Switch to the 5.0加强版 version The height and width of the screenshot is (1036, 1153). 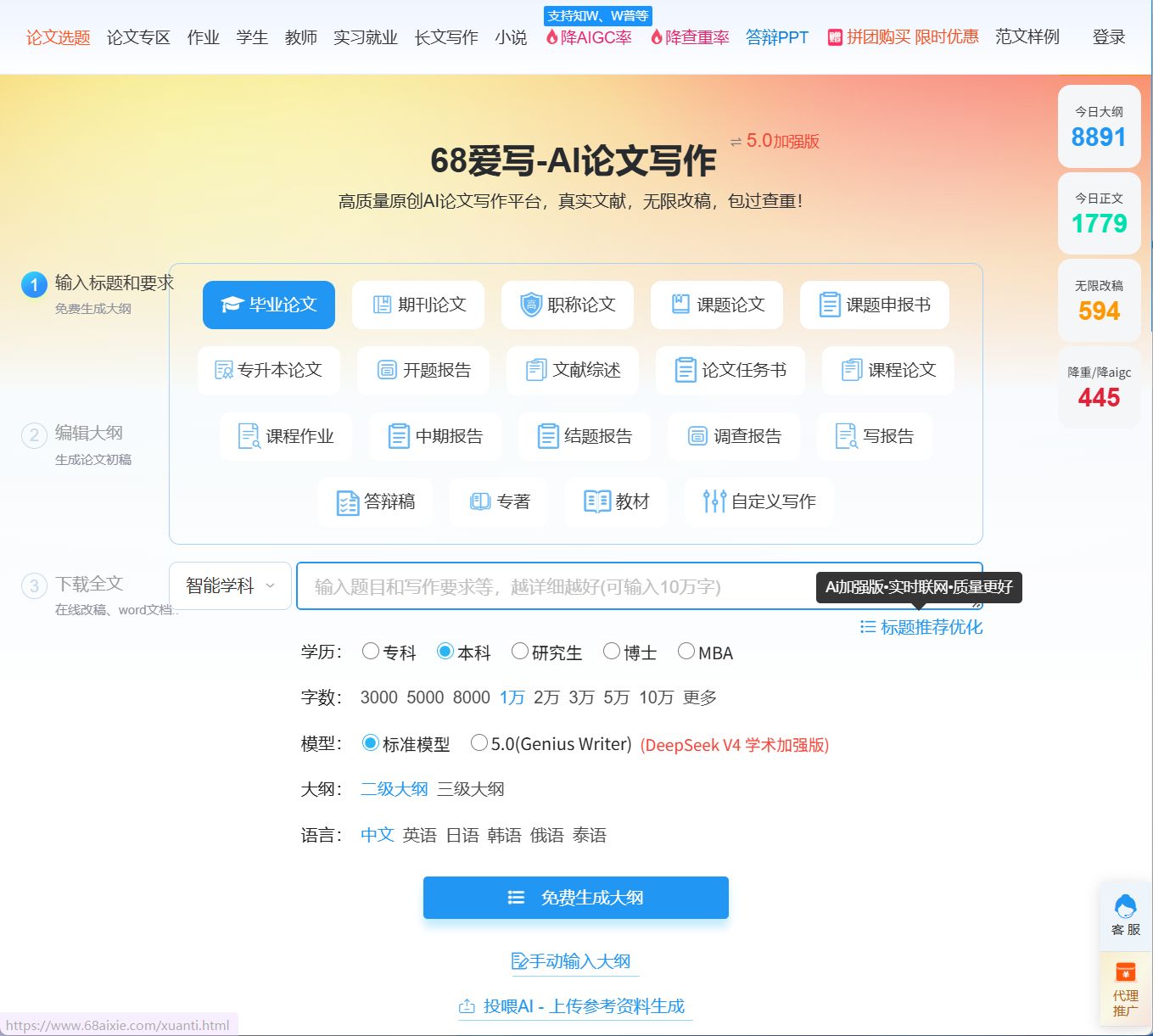point(775,141)
